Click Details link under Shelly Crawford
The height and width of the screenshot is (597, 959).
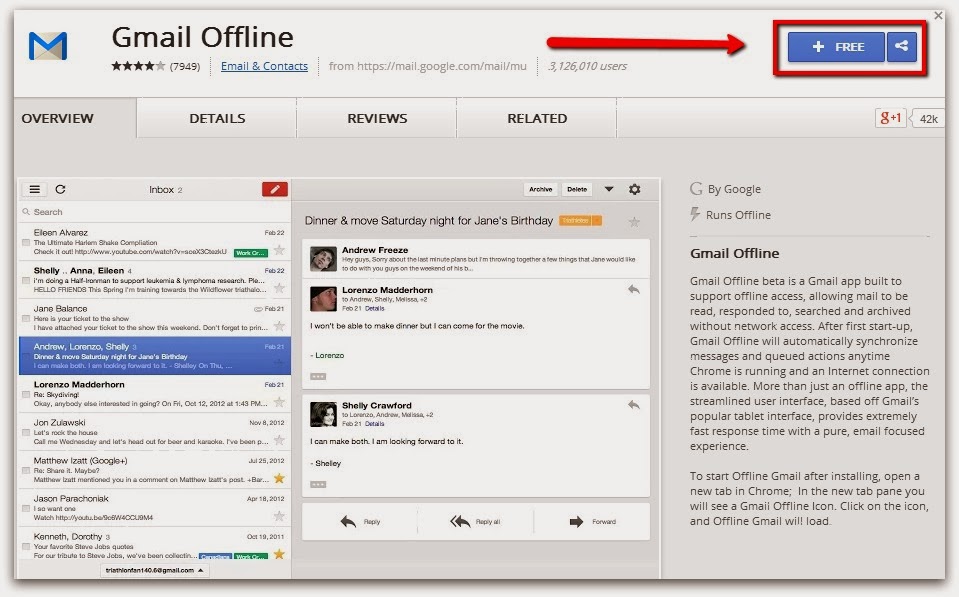[x=374, y=423]
